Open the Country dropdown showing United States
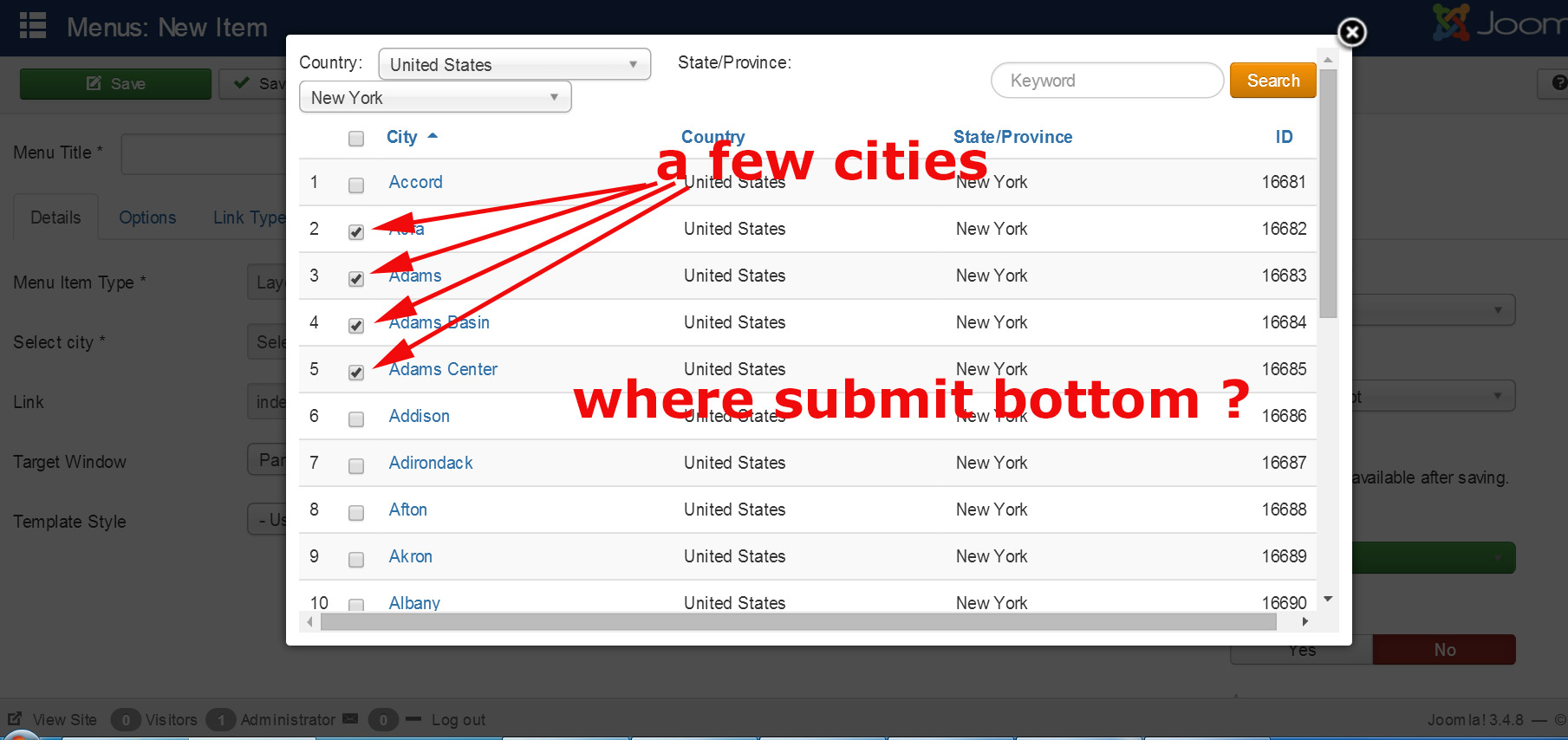This screenshot has width=1568, height=740. pos(514,64)
